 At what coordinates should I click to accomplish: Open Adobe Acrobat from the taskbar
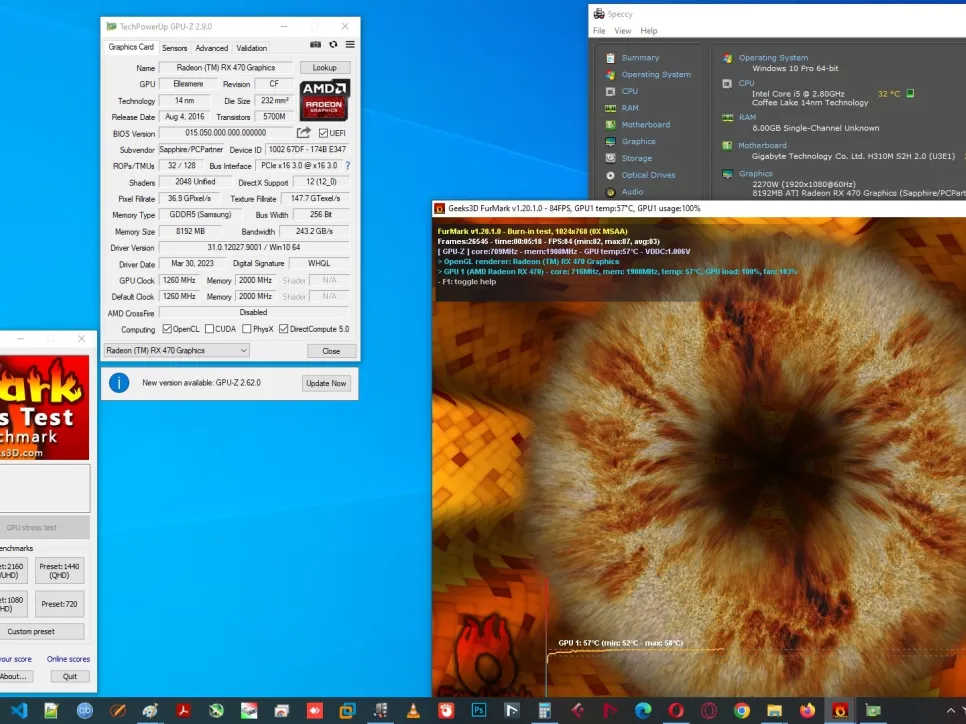(183, 710)
